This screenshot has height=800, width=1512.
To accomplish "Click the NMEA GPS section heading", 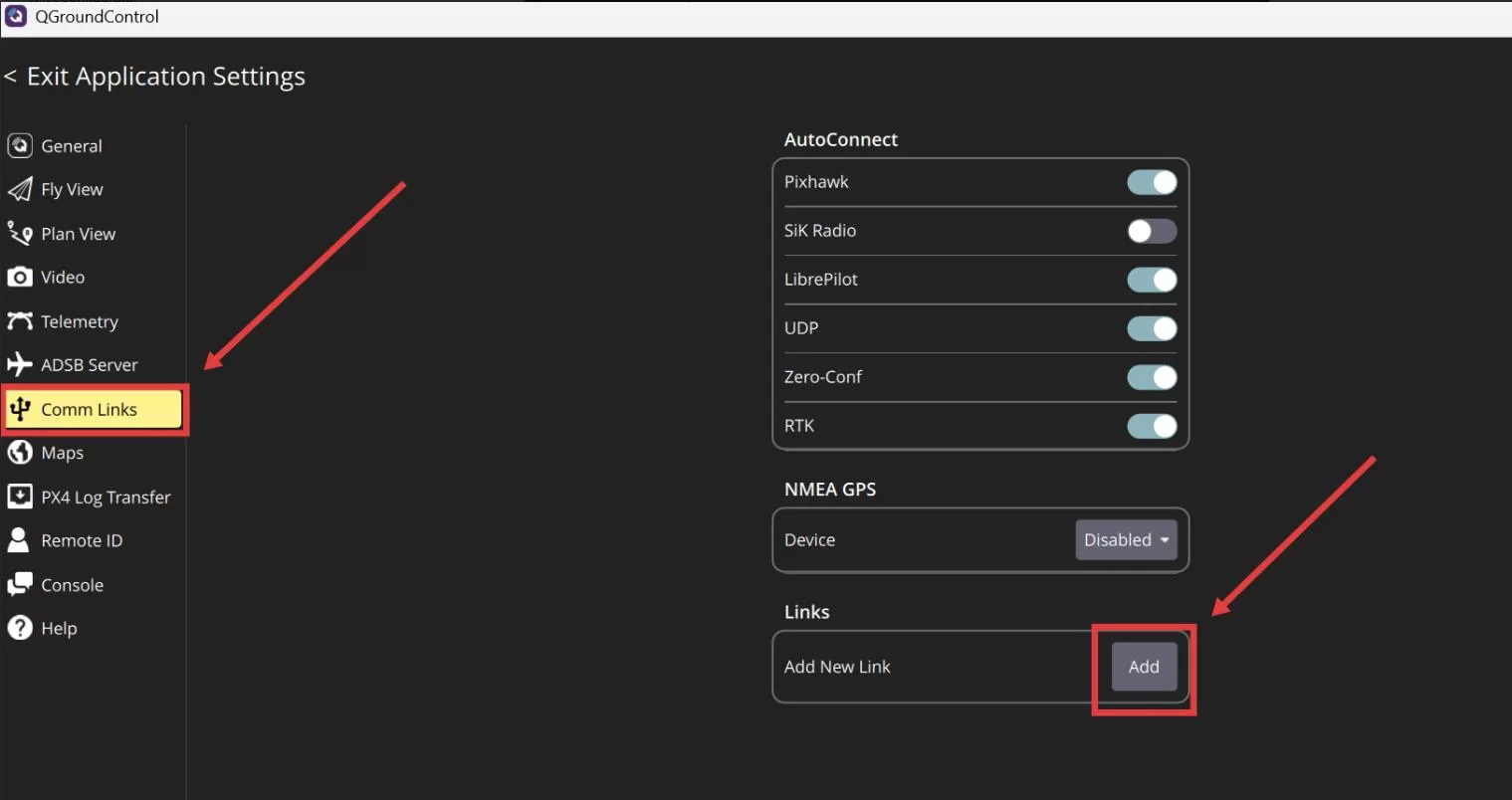I will [830, 490].
